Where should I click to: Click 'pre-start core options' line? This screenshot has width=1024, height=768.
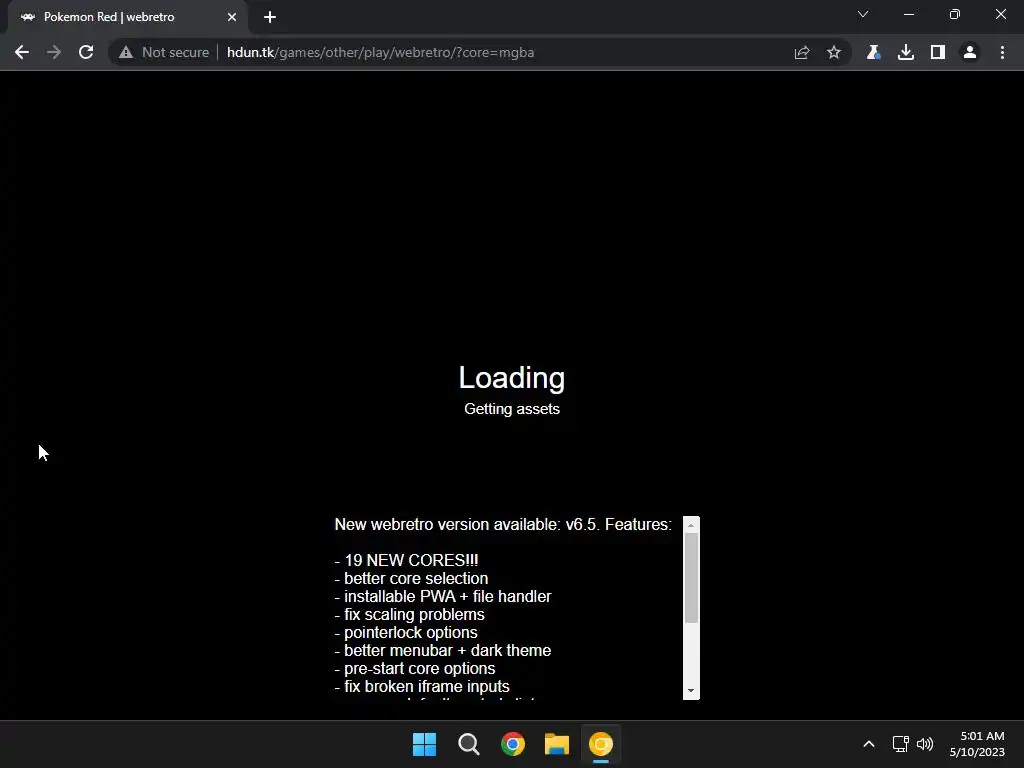(415, 669)
